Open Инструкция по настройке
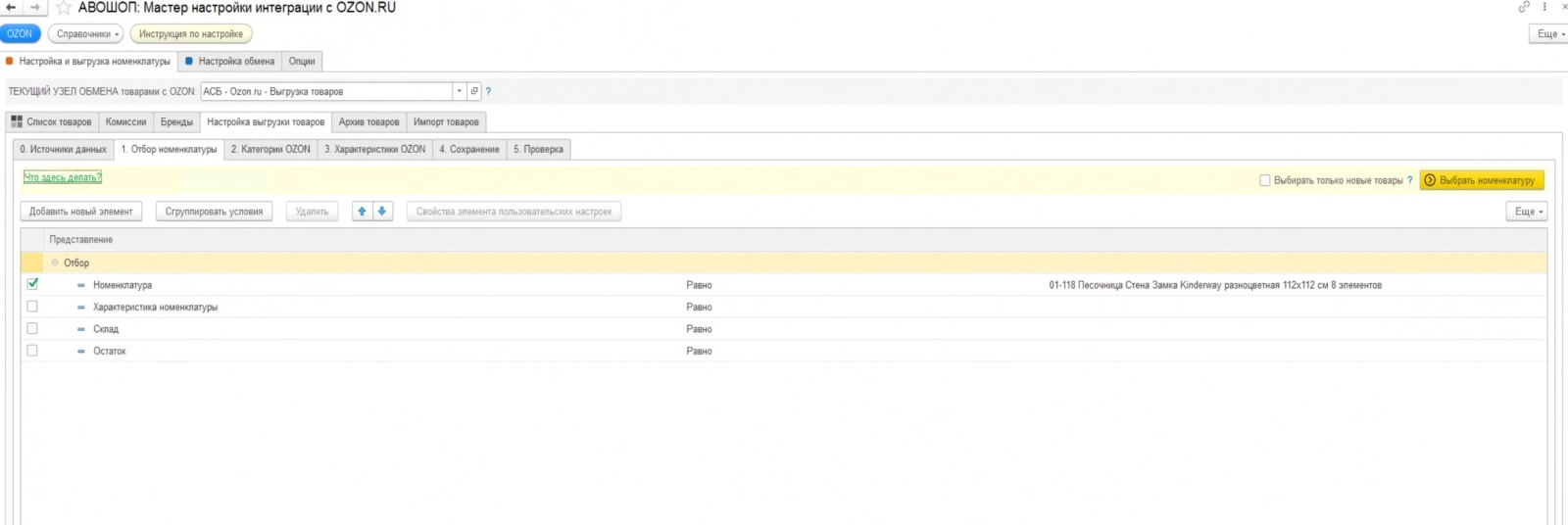This screenshot has height=525, width=1568. 191,33
